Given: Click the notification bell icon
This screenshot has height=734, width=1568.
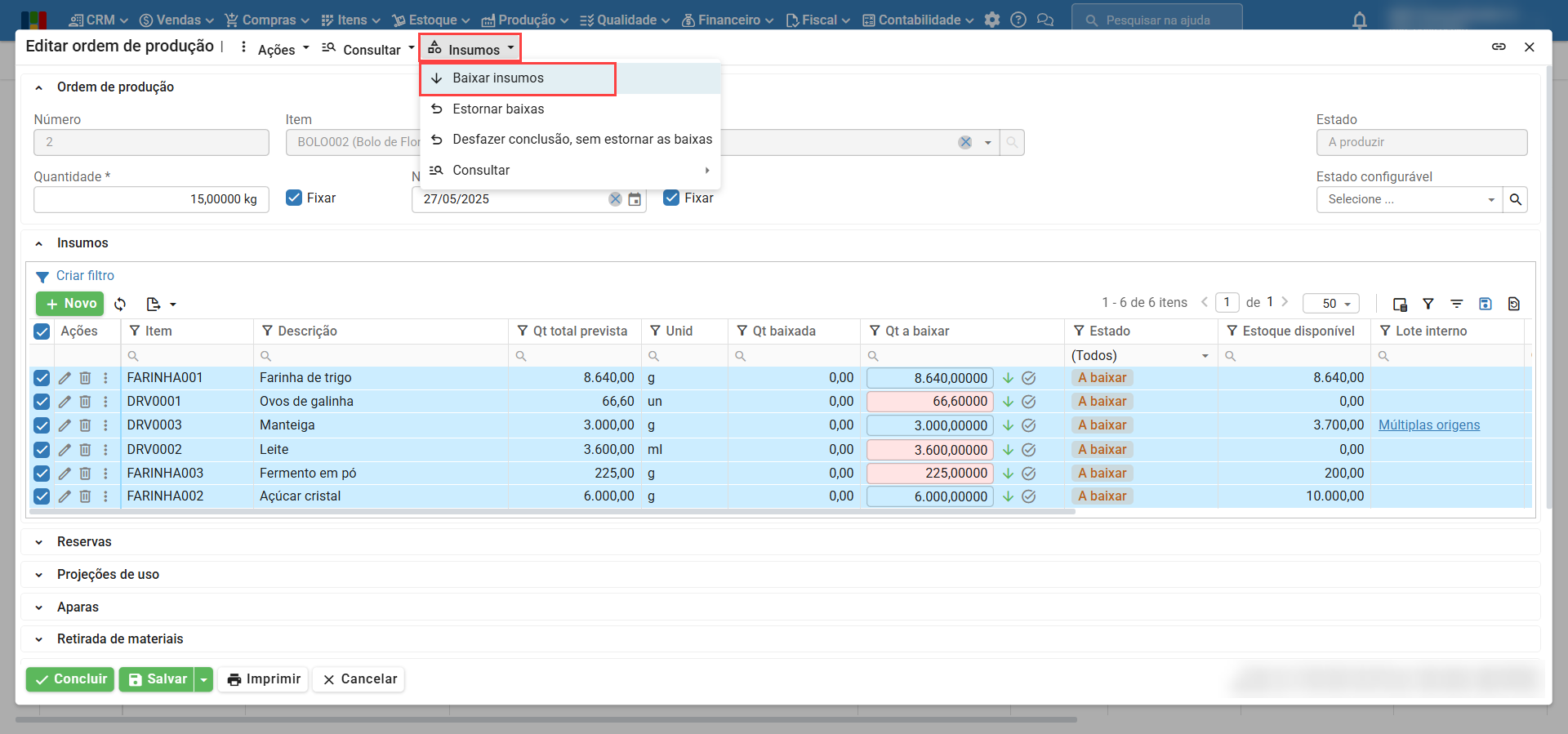Looking at the screenshot, I should pos(1359,20).
